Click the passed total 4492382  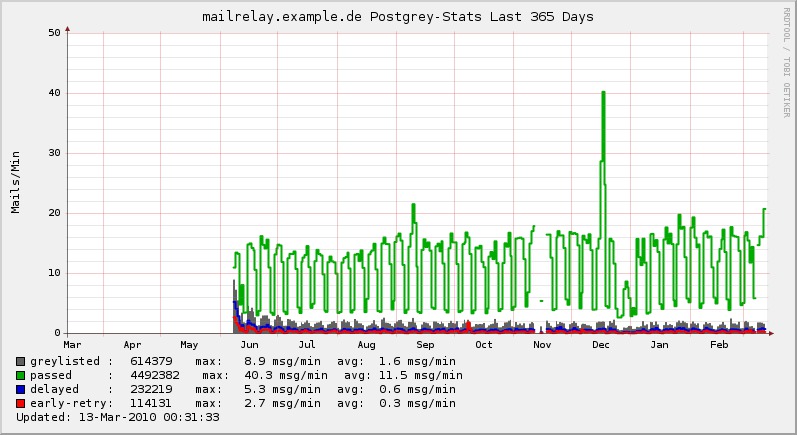coord(155,376)
